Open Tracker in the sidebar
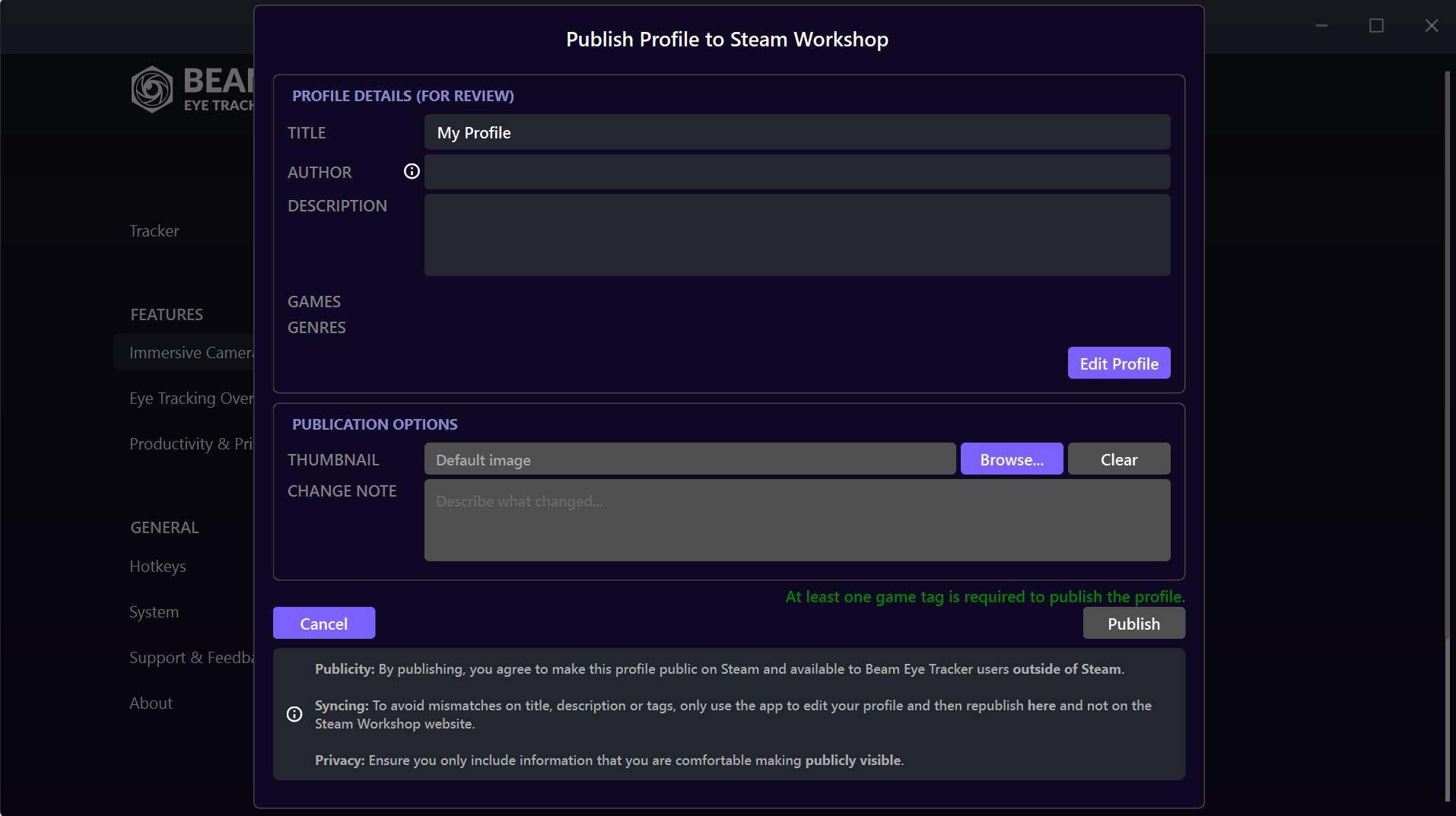1456x816 pixels. [154, 231]
